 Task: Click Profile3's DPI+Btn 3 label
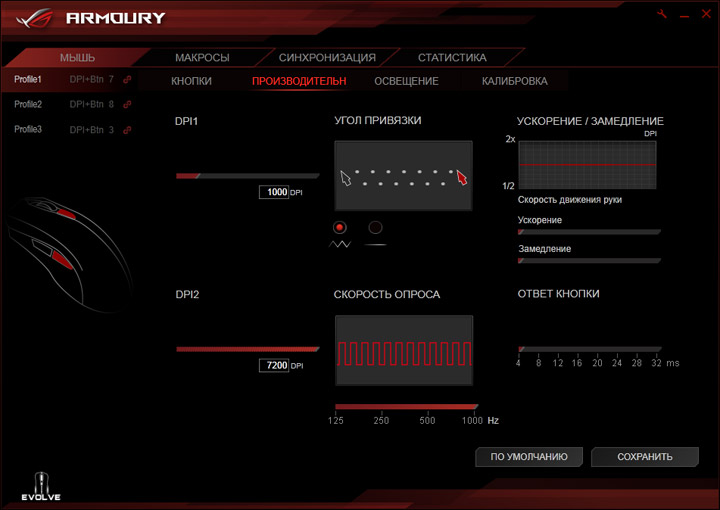pos(91,130)
